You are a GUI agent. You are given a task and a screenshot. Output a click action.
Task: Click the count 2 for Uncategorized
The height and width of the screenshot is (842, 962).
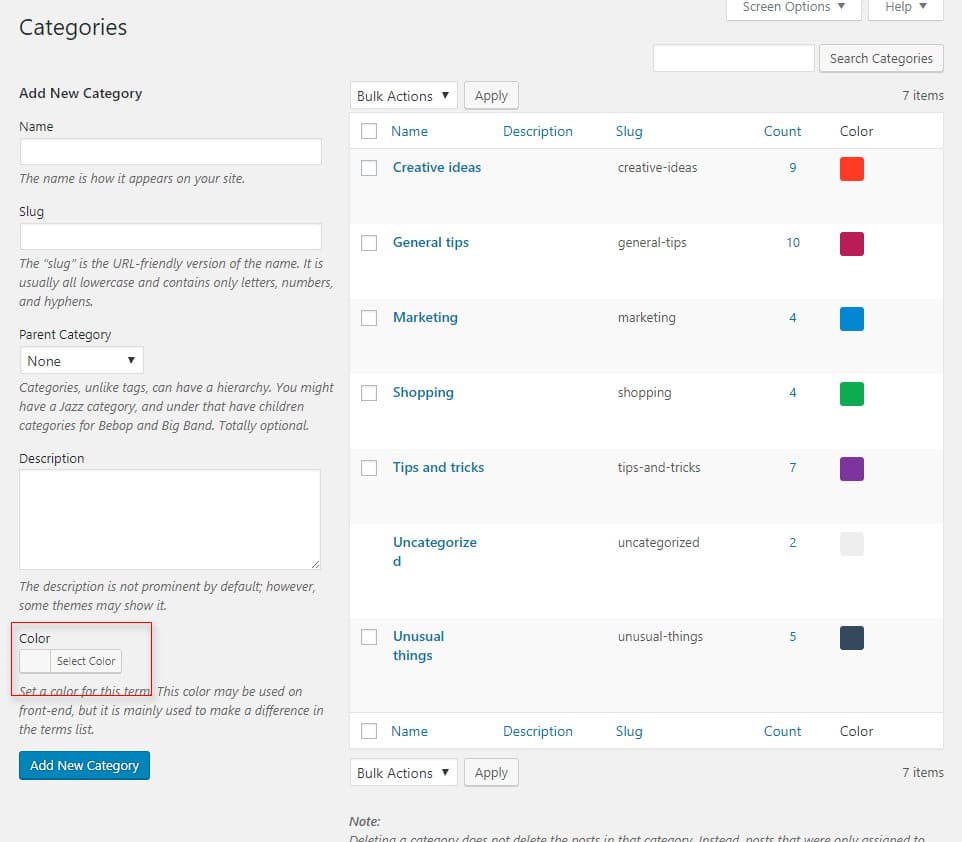pyautogui.click(x=793, y=543)
